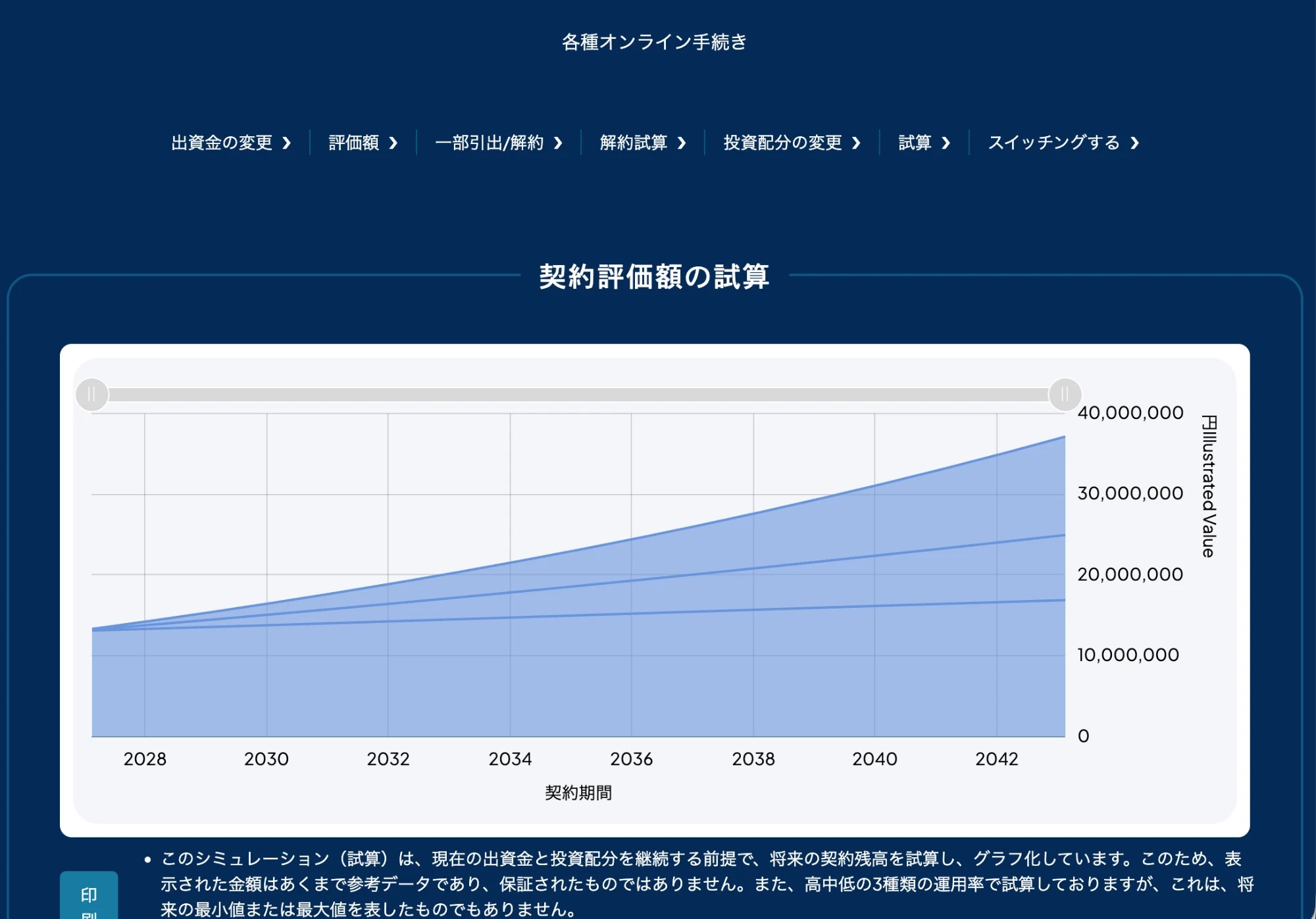Click the top projection line at 2042
The width and height of the screenshot is (1316, 919).
997,455
